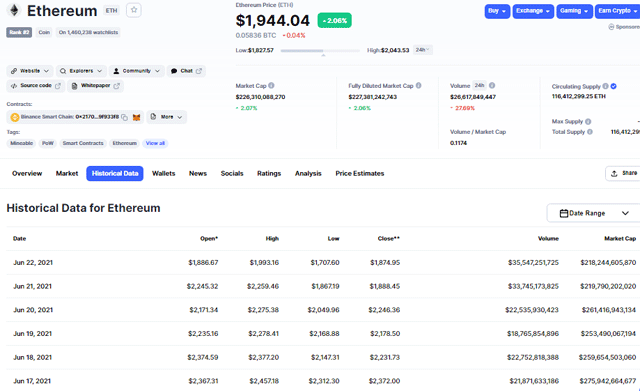Expand the Explorers dropdown
Screen dimensions: 640x391
[x=81, y=71]
